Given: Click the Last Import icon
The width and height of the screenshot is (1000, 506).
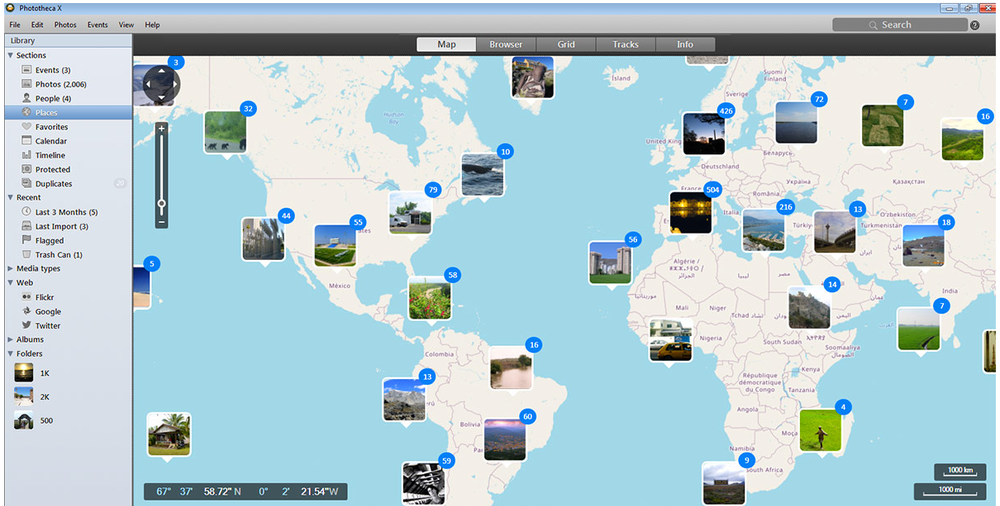Looking at the screenshot, I should pyautogui.click(x=26, y=226).
